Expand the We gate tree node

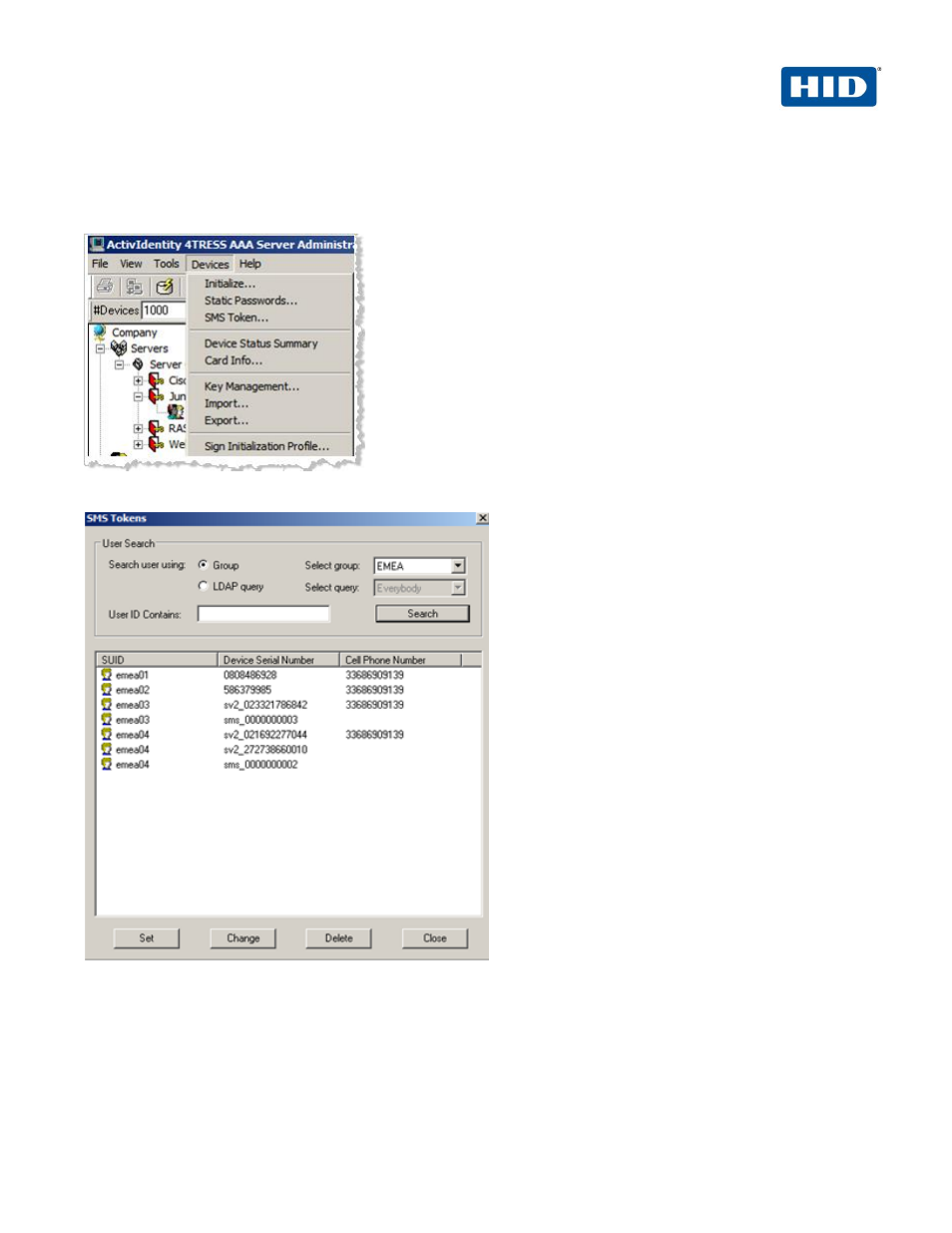[x=138, y=444]
